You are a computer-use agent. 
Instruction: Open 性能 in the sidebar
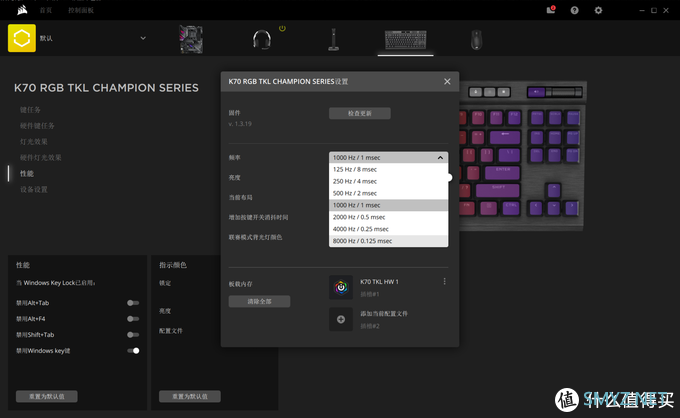point(27,173)
